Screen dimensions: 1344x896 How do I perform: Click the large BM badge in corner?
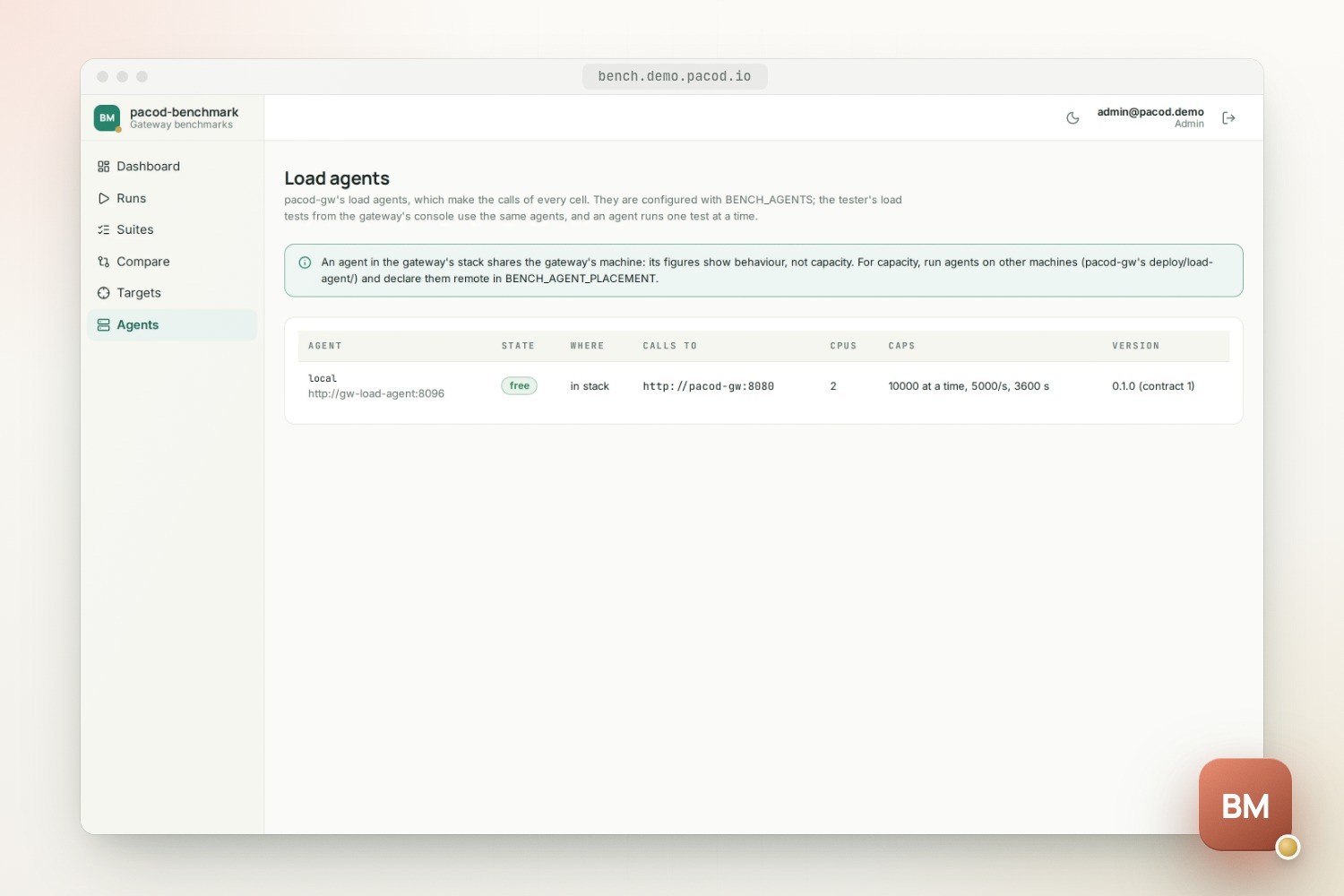pyautogui.click(x=1245, y=806)
